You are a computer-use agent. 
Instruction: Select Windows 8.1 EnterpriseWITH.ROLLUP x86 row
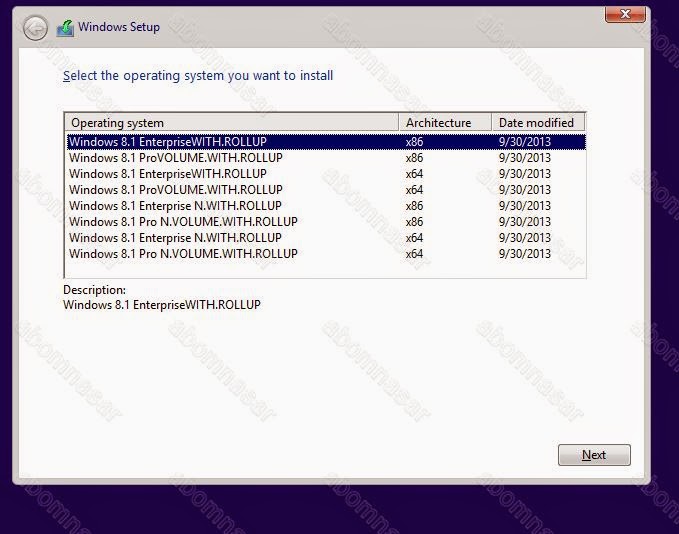pos(326,142)
